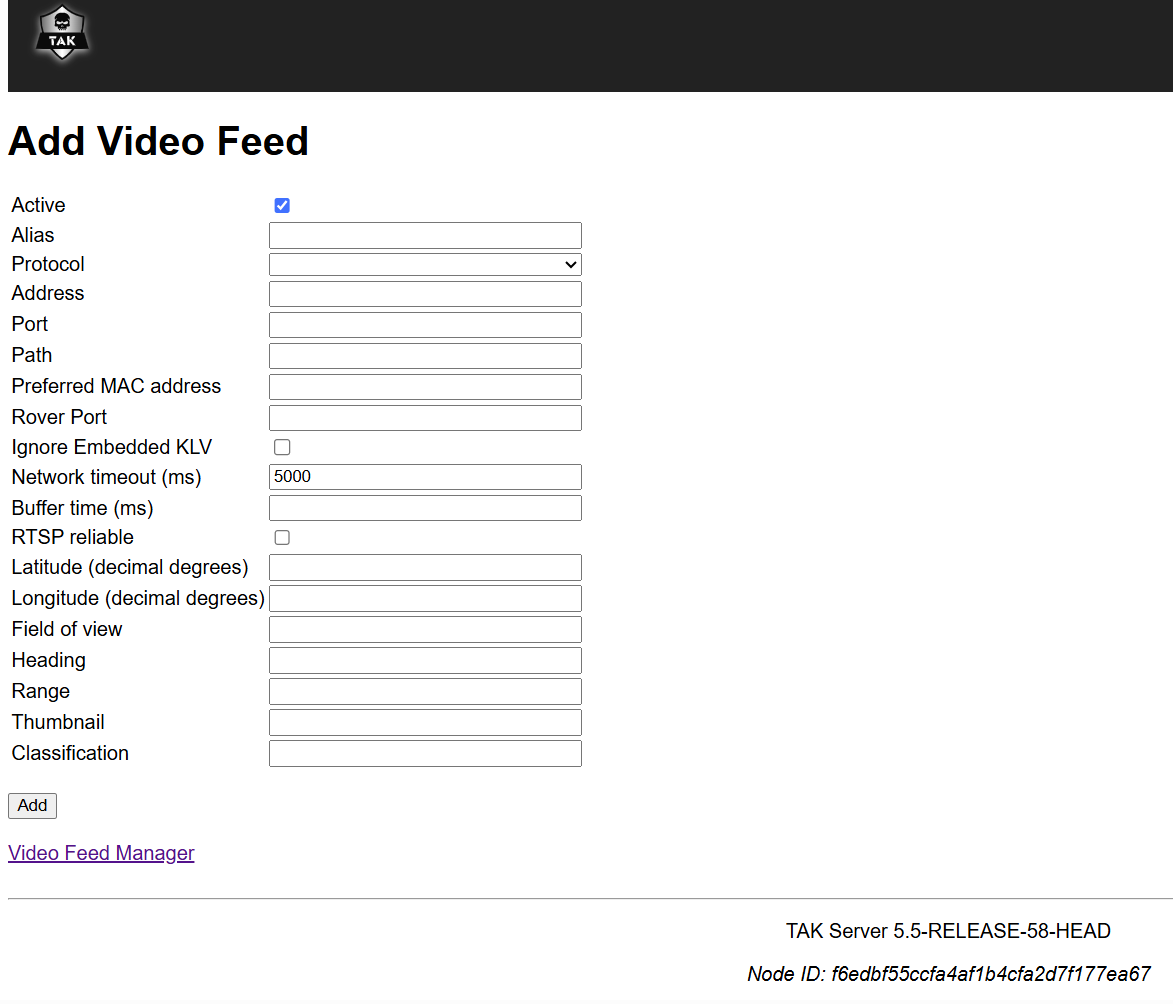Click into the Address input field
Viewport: 1173px width, 1004px height.
point(425,294)
